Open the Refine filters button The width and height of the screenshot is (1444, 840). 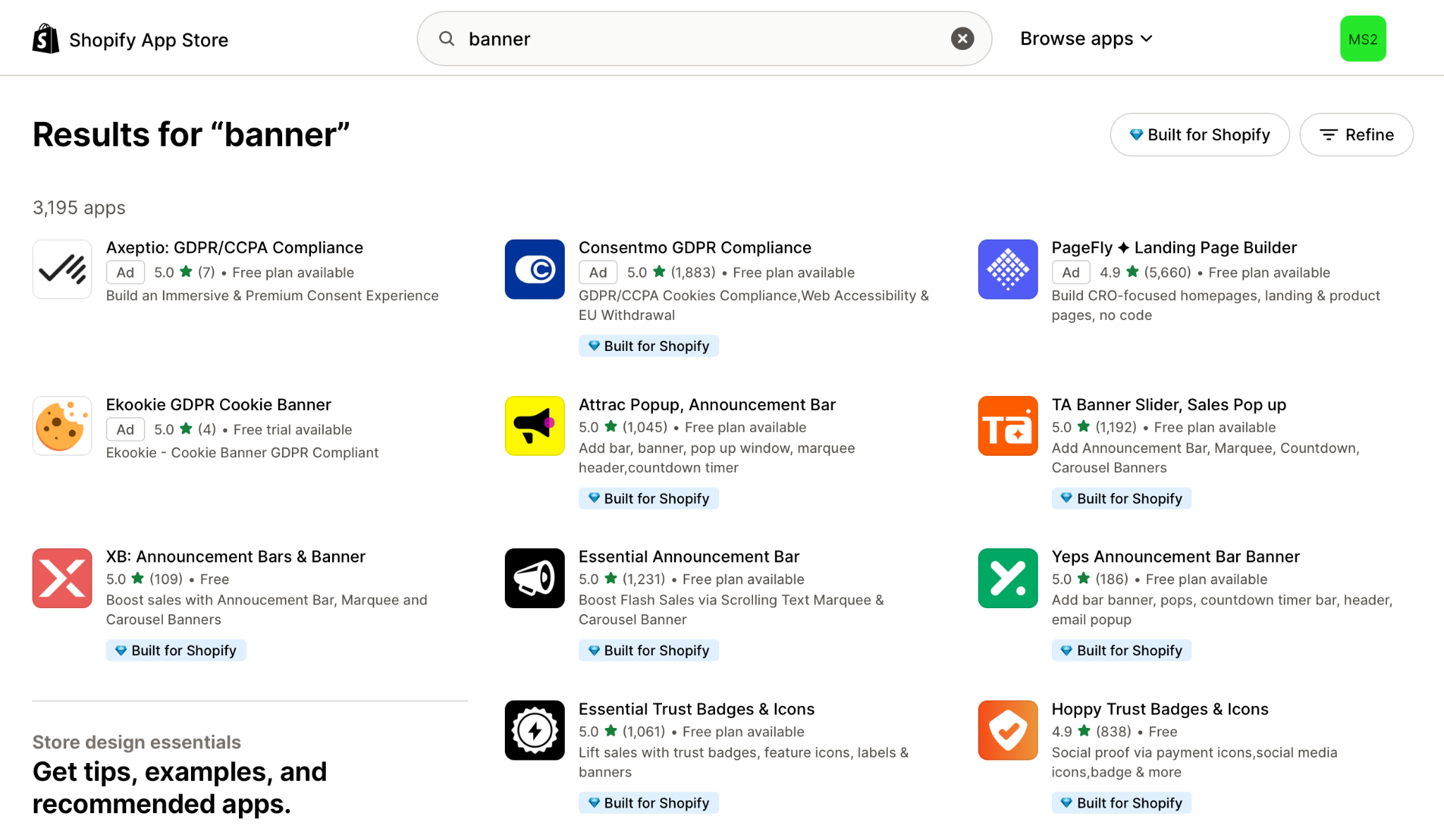point(1356,135)
